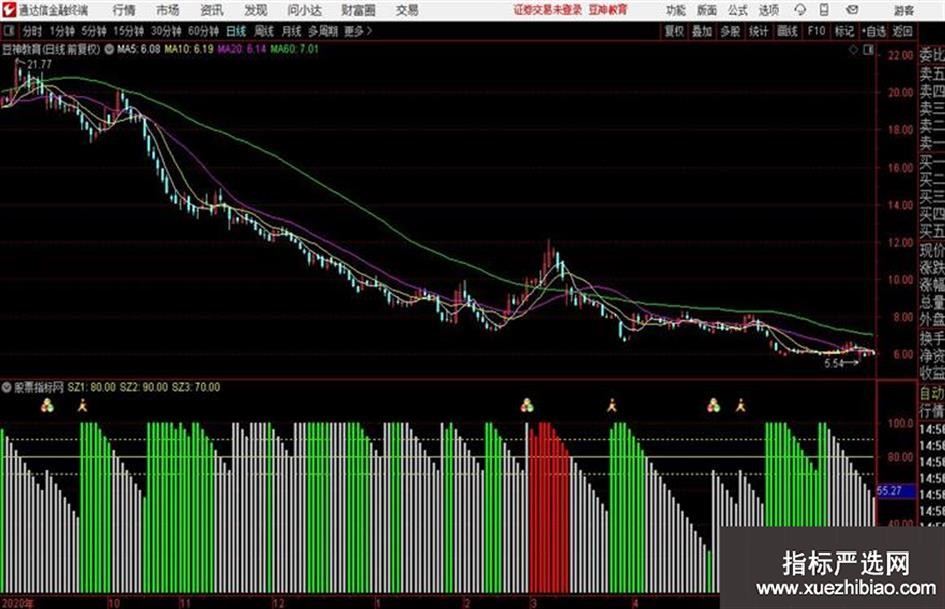Open the indicator settings dropdown beside 股票指标网

[7, 387]
